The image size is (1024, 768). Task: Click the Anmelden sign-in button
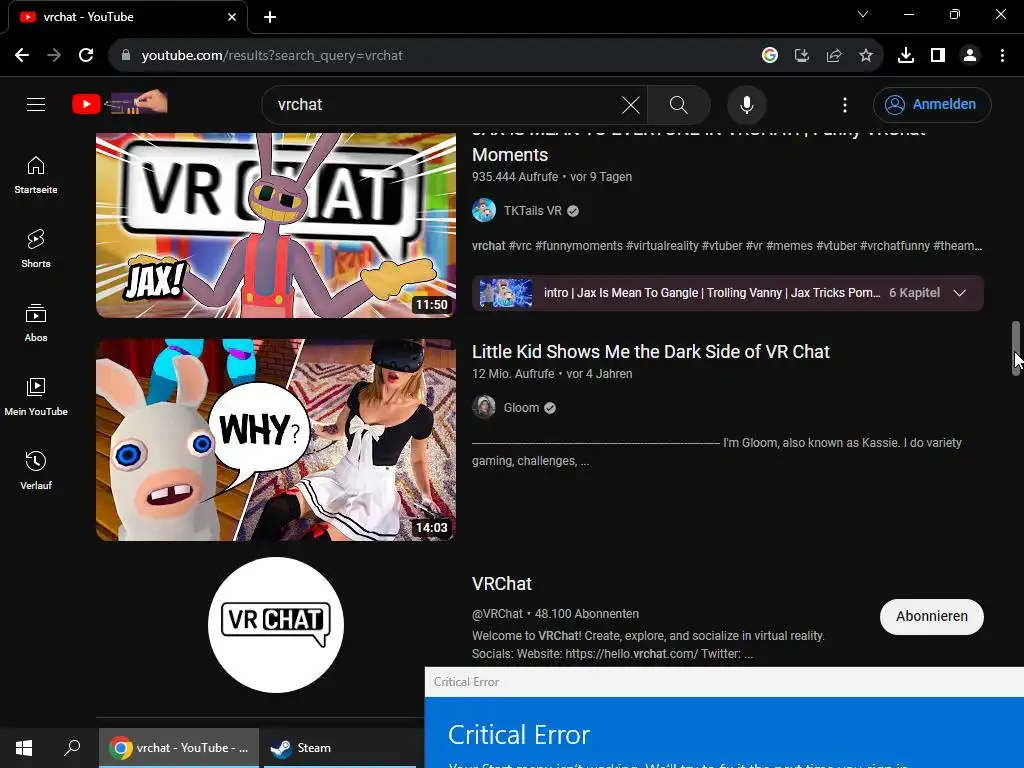(x=932, y=104)
